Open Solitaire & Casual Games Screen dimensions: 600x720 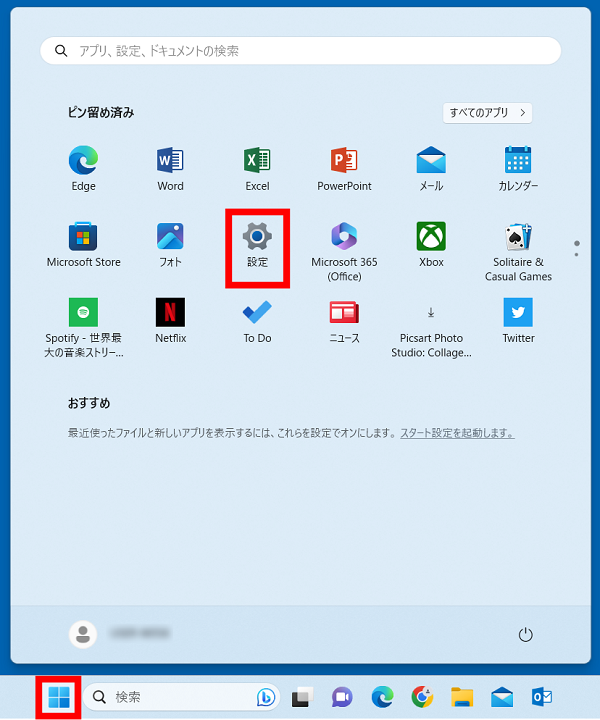click(x=518, y=252)
